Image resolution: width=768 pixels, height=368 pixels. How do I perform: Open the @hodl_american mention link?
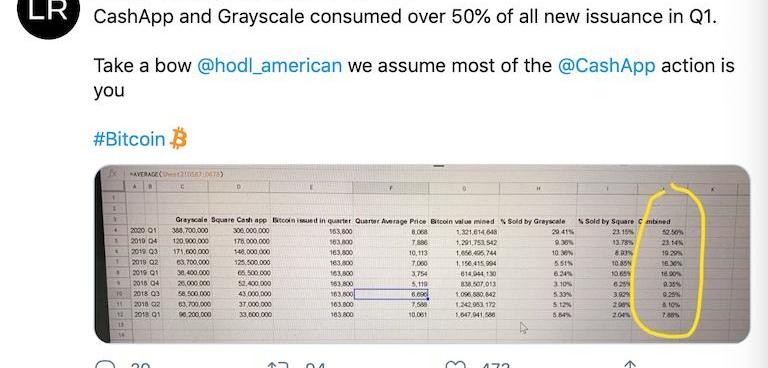[x=269, y=66]
